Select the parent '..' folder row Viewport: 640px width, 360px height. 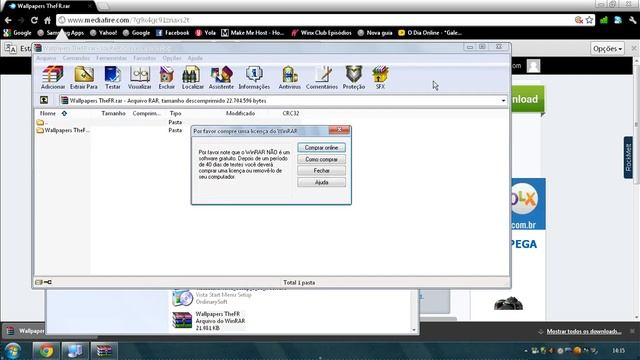click(42, 122)
